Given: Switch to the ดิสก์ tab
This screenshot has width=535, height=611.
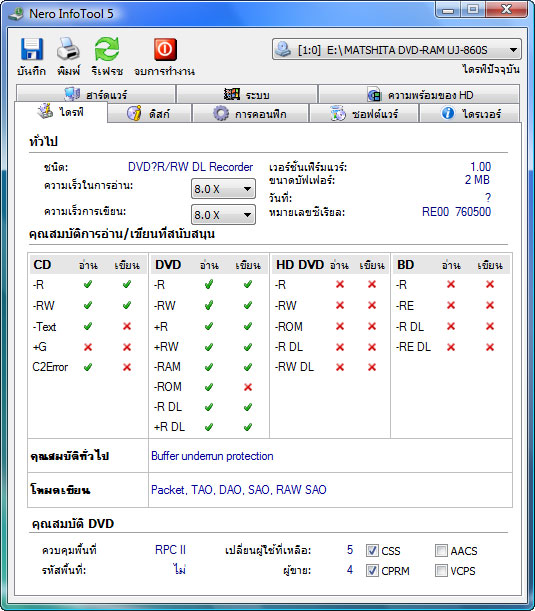Looking at the screenshot, I should point(149,113).
